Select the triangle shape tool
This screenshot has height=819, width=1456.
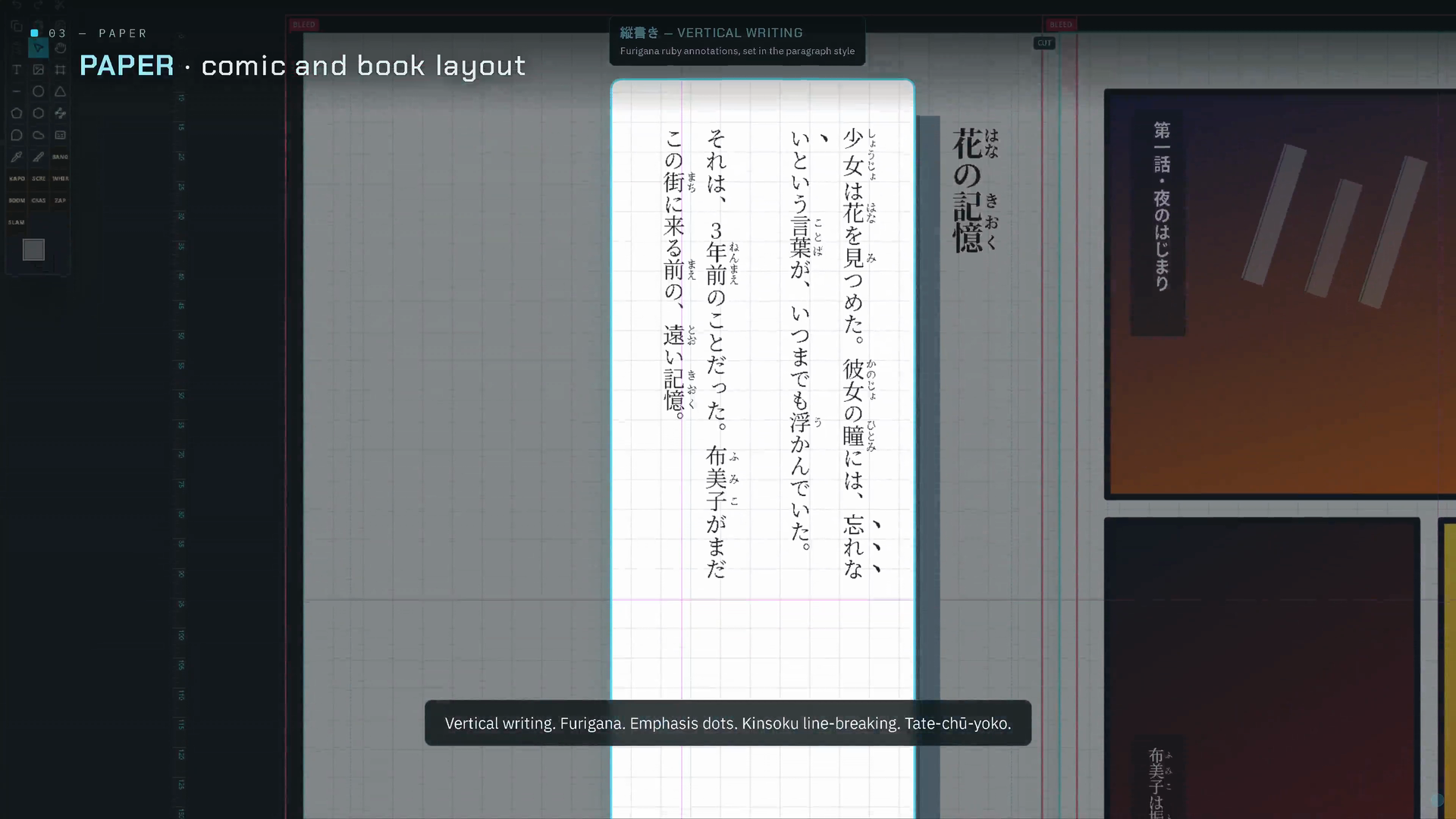[61, 92]
